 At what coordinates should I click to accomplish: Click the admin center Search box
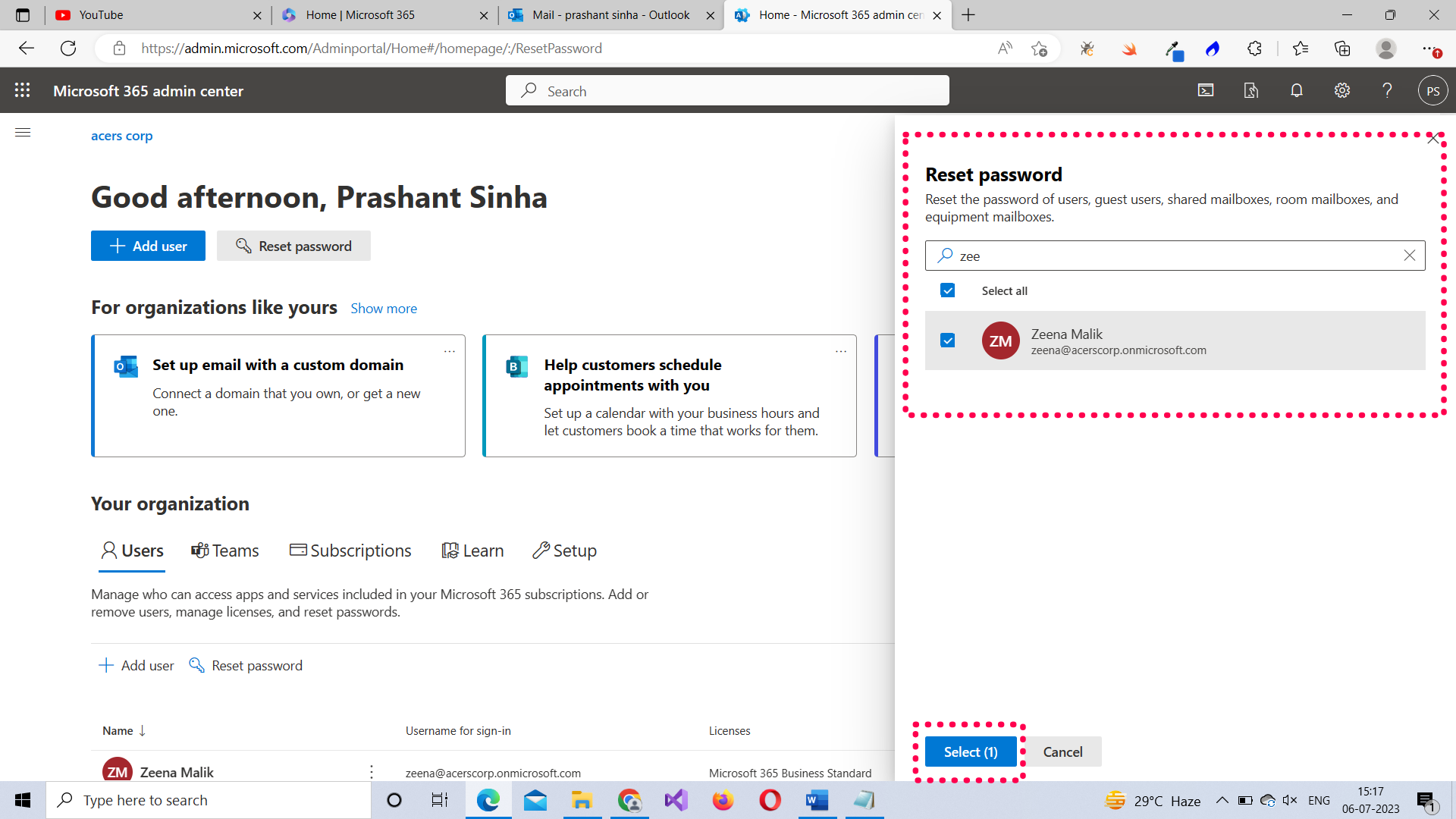coord(726,91)
